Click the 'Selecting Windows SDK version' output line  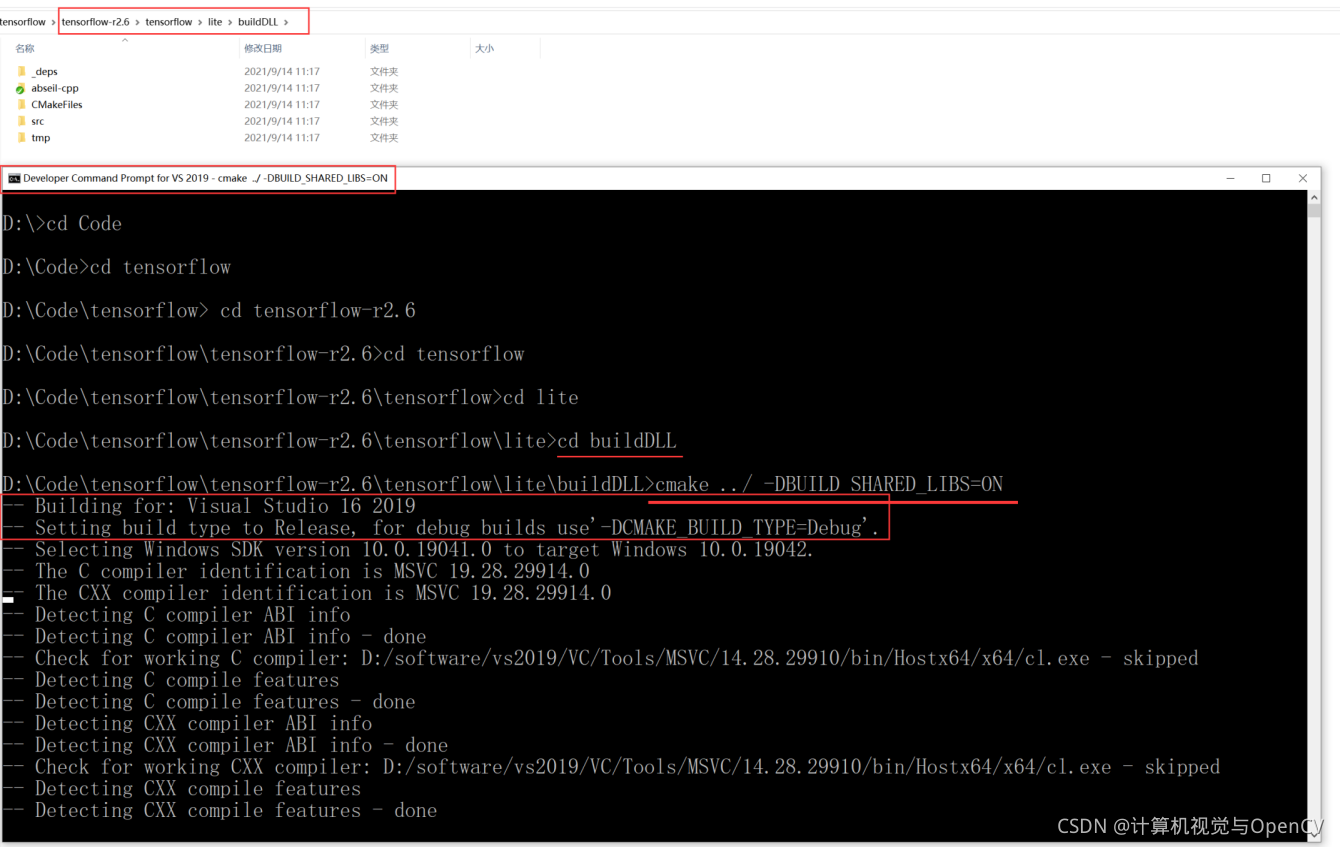(x=408, y=549)
